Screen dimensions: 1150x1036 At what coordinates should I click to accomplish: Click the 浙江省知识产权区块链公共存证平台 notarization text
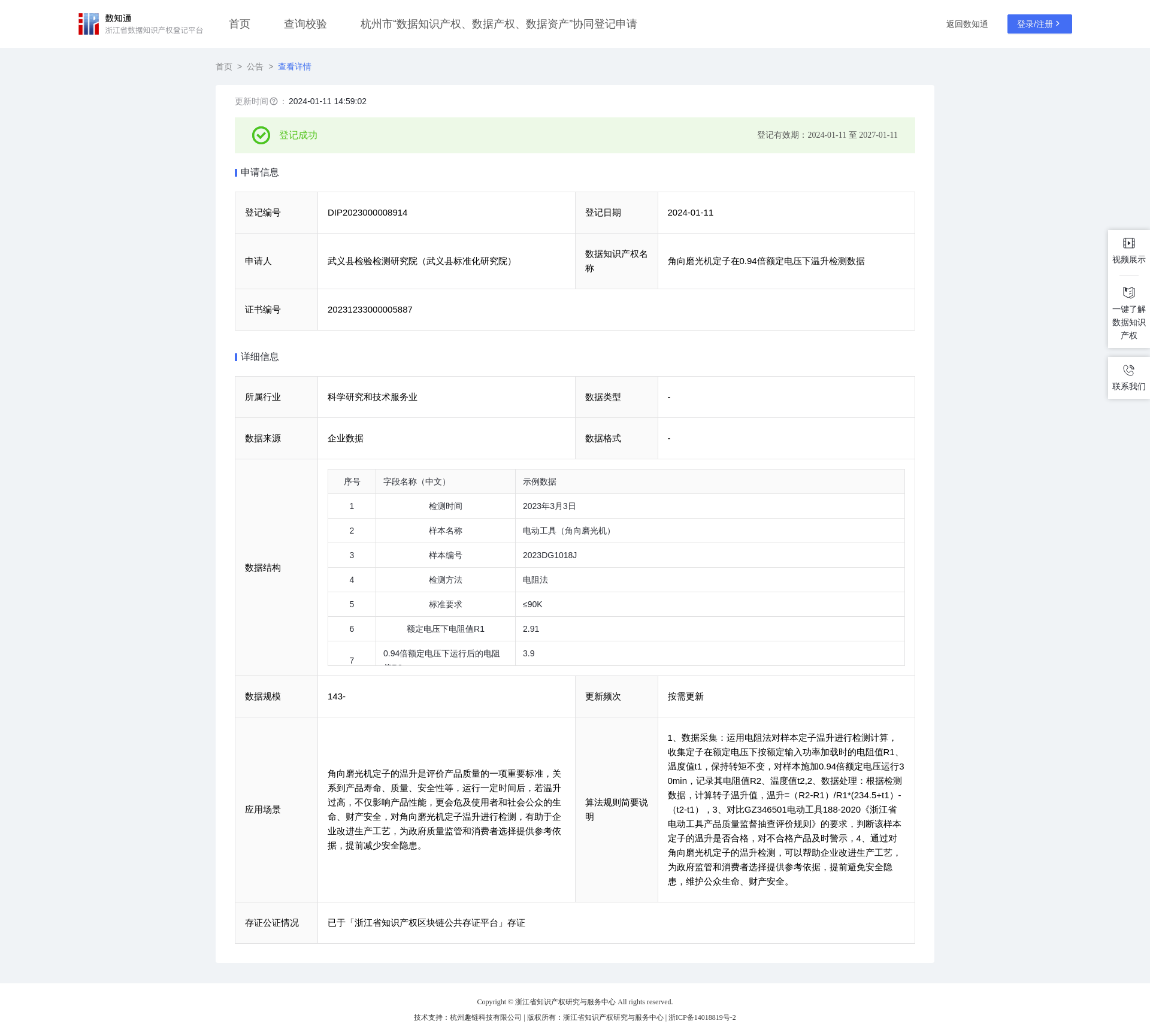(426, 923)
